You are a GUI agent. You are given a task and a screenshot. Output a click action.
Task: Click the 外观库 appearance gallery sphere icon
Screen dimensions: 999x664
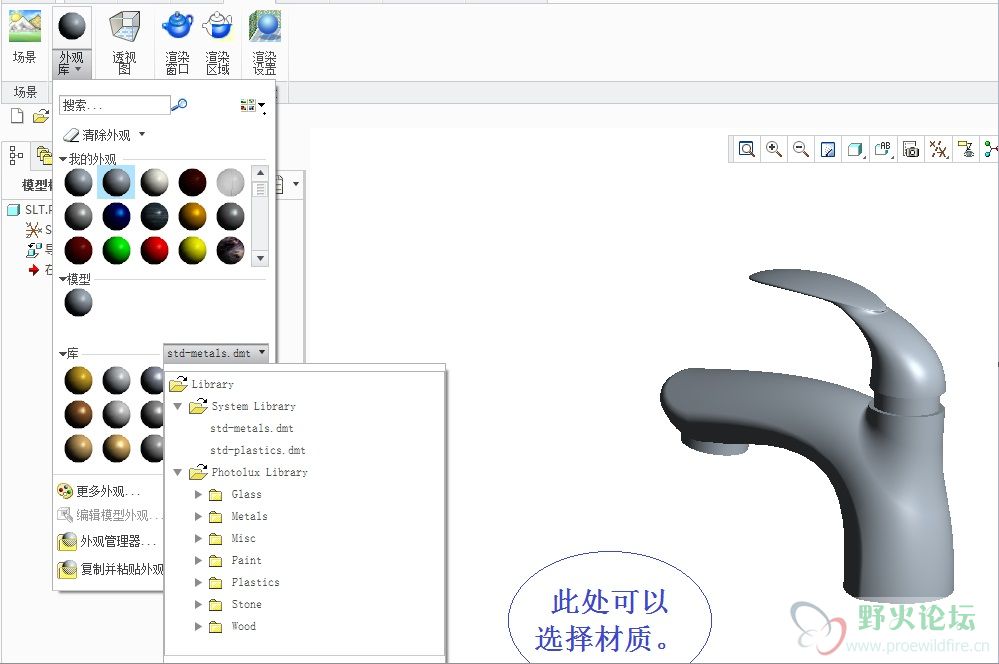[x=72, y=26]
